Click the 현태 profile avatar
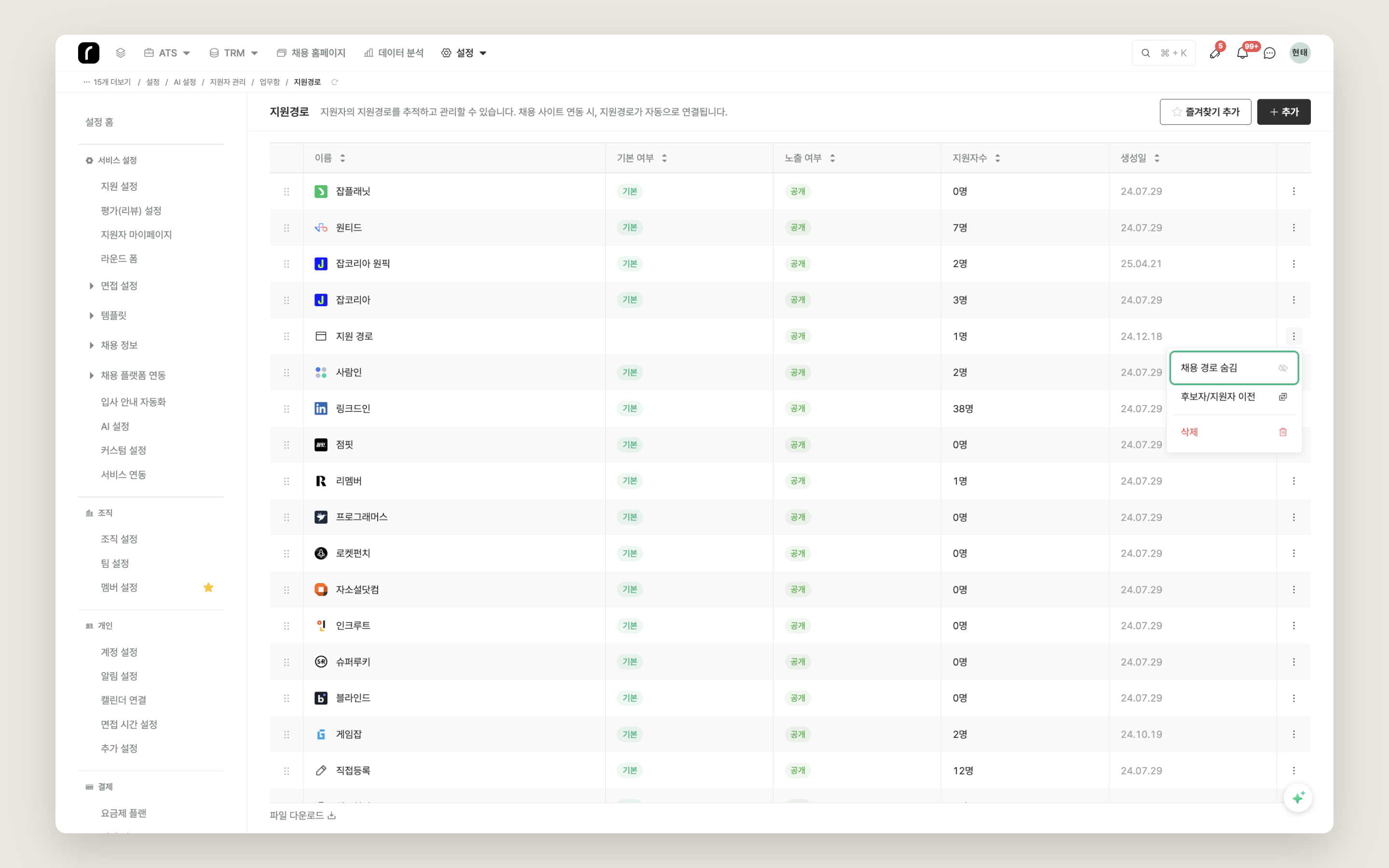The height and width of the screenshot is (868, 1389). [x=1299, y=53]
